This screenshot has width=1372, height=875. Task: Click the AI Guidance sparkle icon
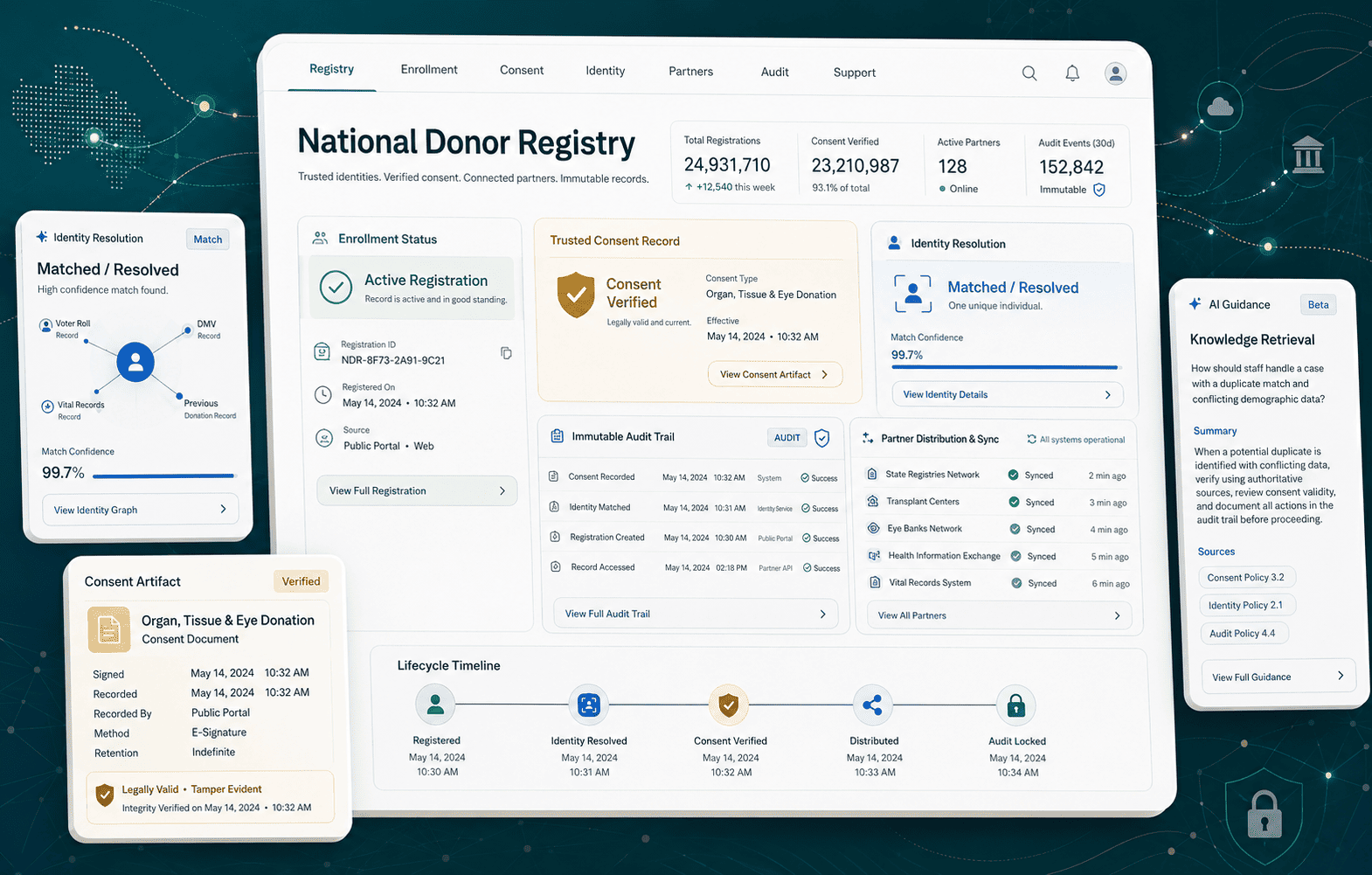(x=1195, y=303)
